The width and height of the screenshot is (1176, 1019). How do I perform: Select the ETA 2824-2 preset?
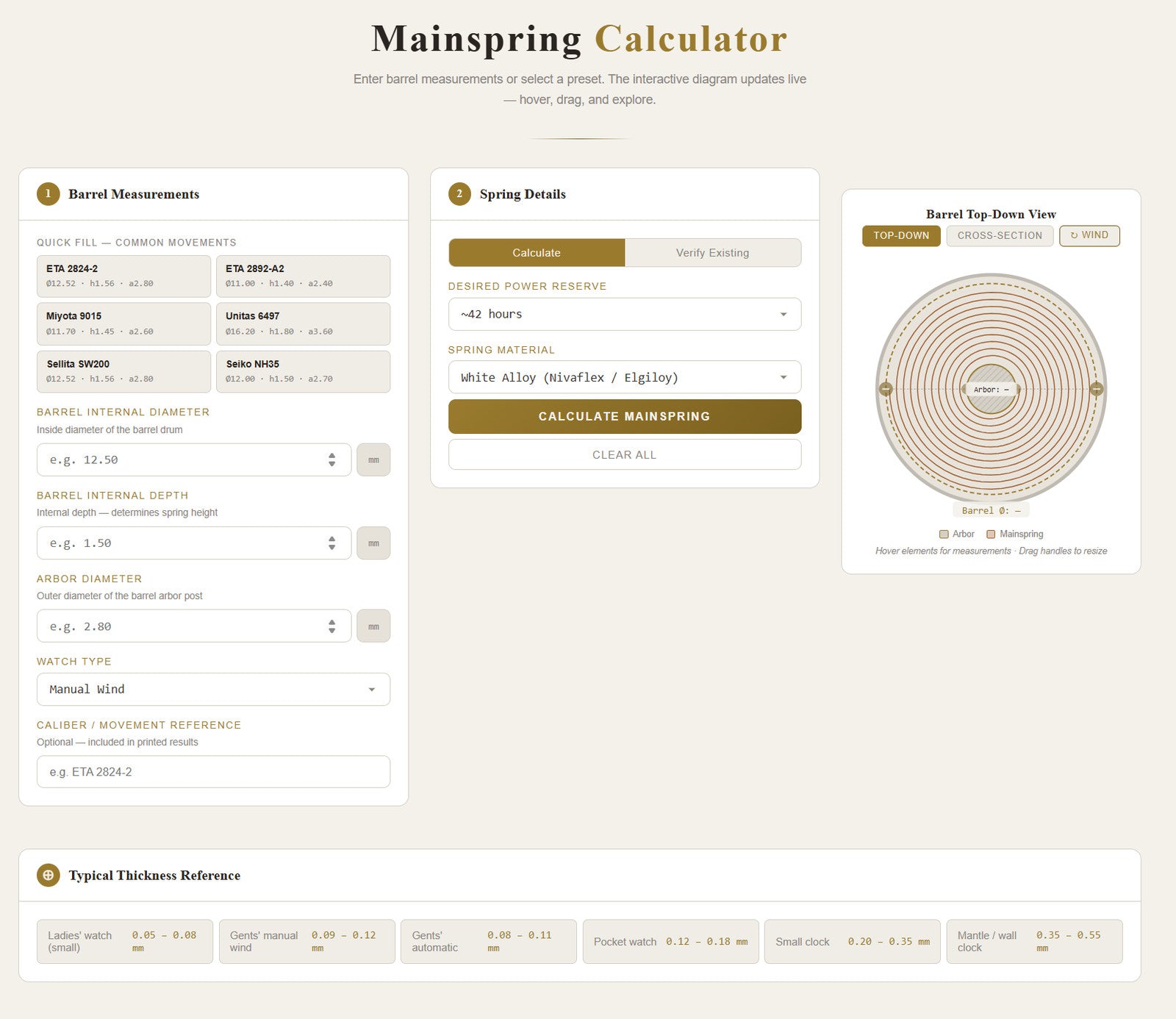pos(123,276)
